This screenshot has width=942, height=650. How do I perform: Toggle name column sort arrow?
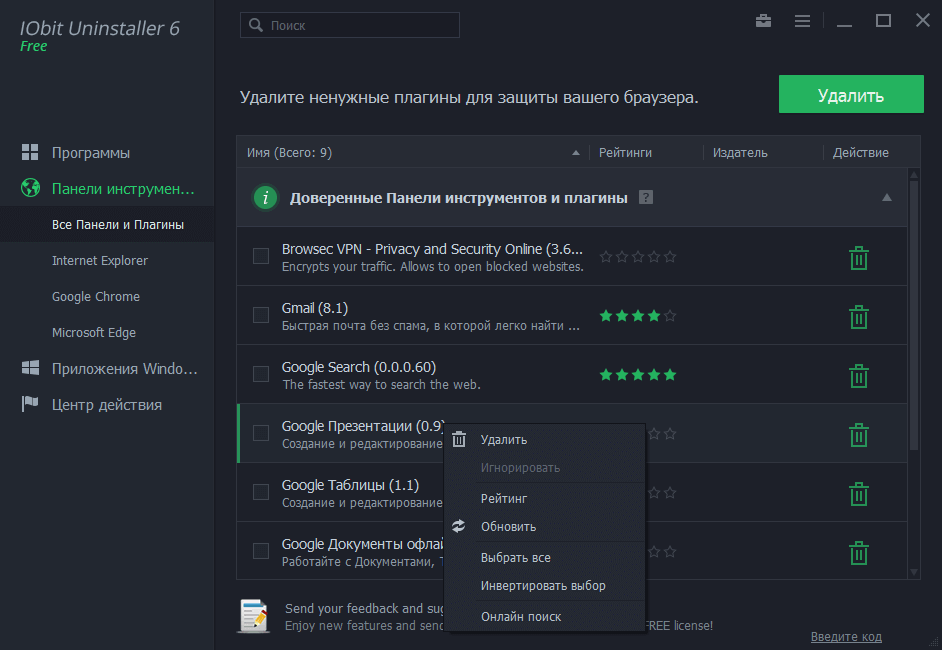click(x=576, y=153)
